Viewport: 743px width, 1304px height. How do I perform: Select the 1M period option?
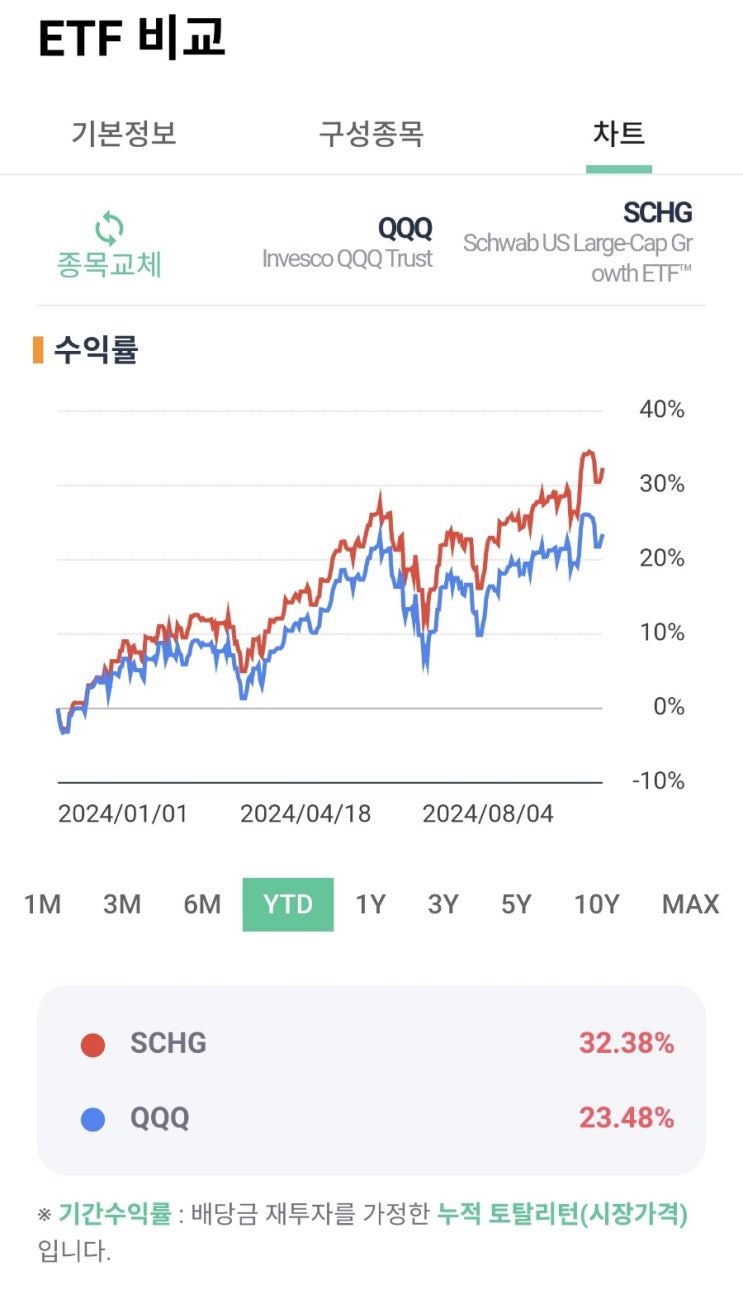click(x=42, y=905)
